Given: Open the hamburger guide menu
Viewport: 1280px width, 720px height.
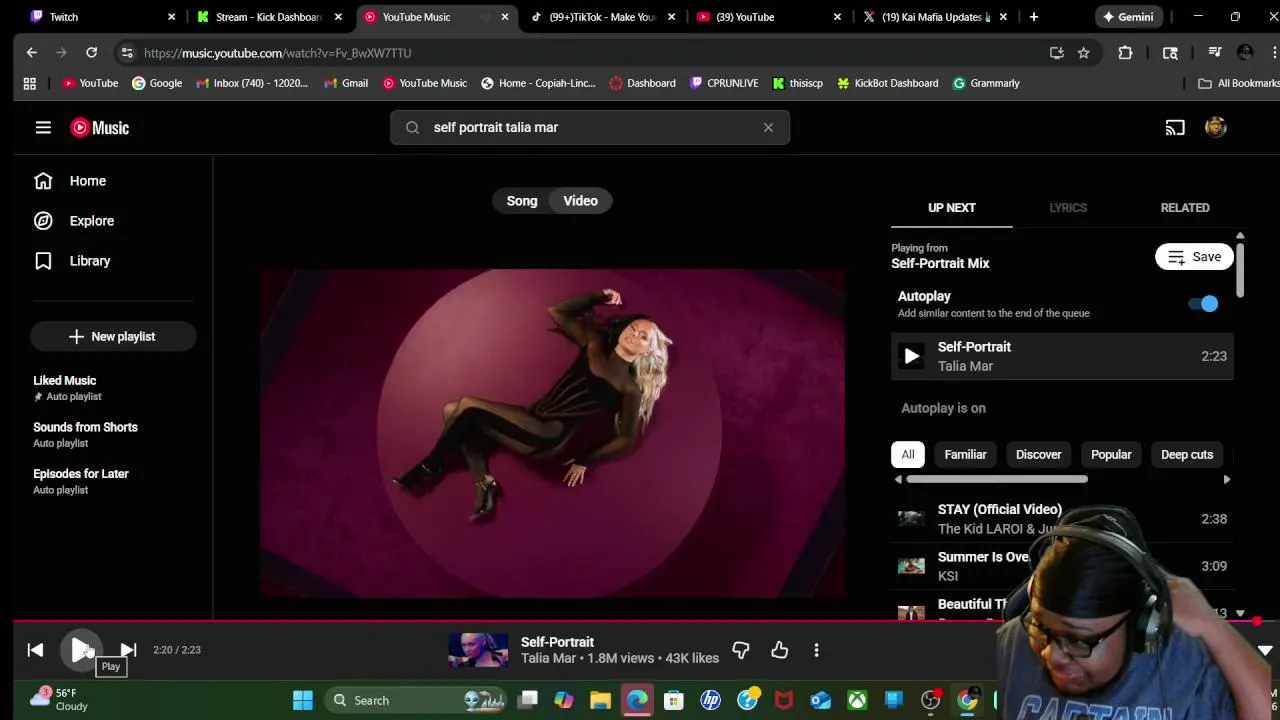Looking at the screenshot, I should [x=43, y=127].
